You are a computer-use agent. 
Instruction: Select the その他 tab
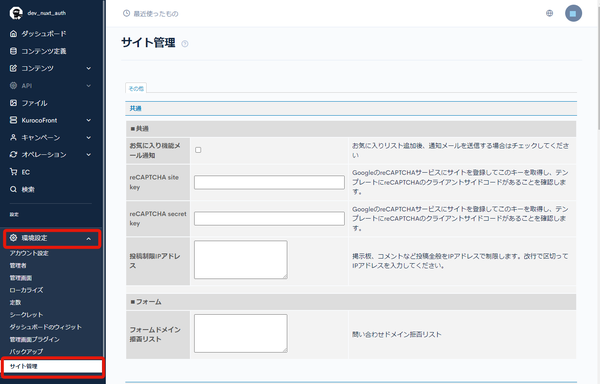tap(136, 88)
